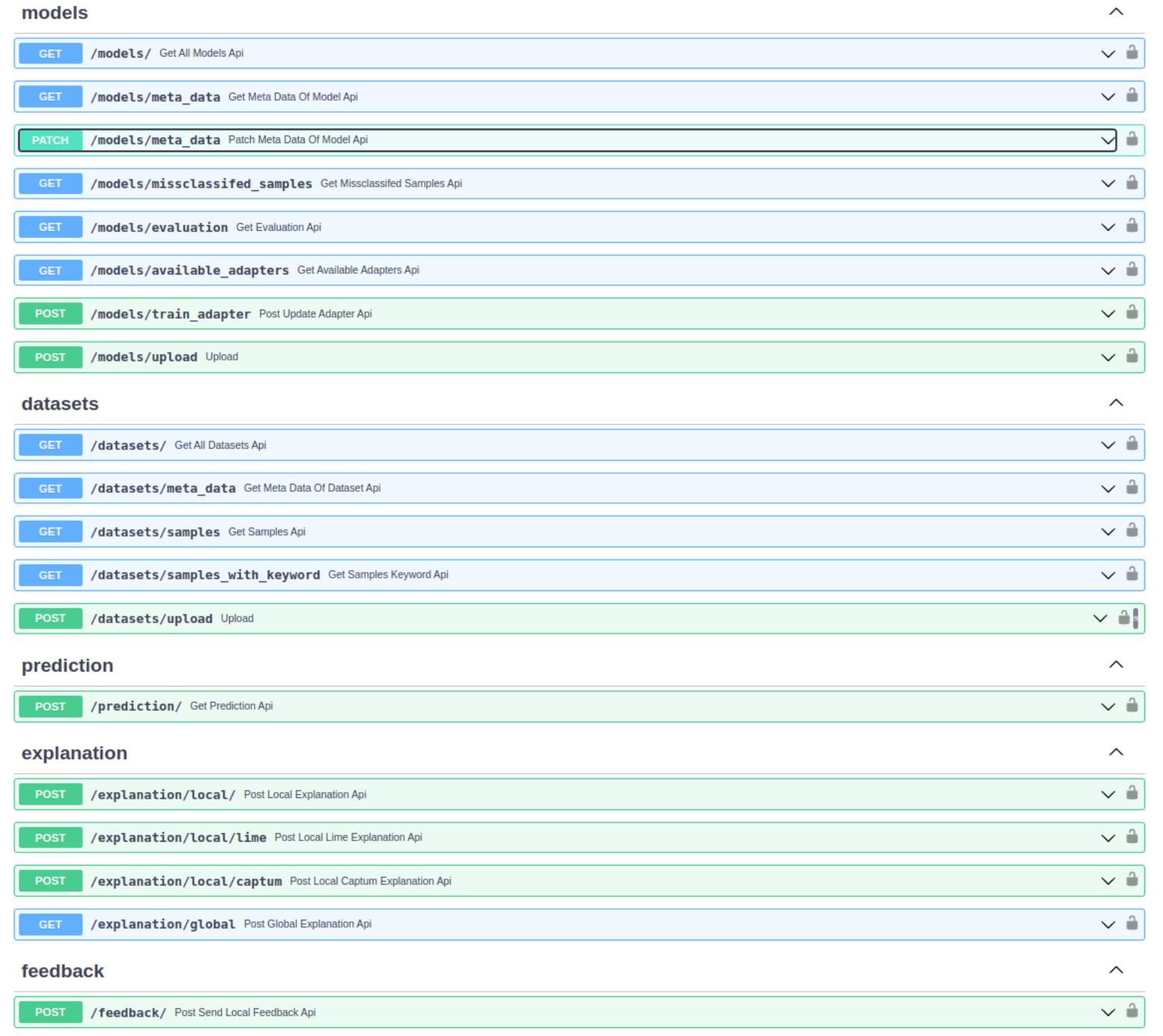Click the lock icon for POST /models/upload

tap(1132, 355)
